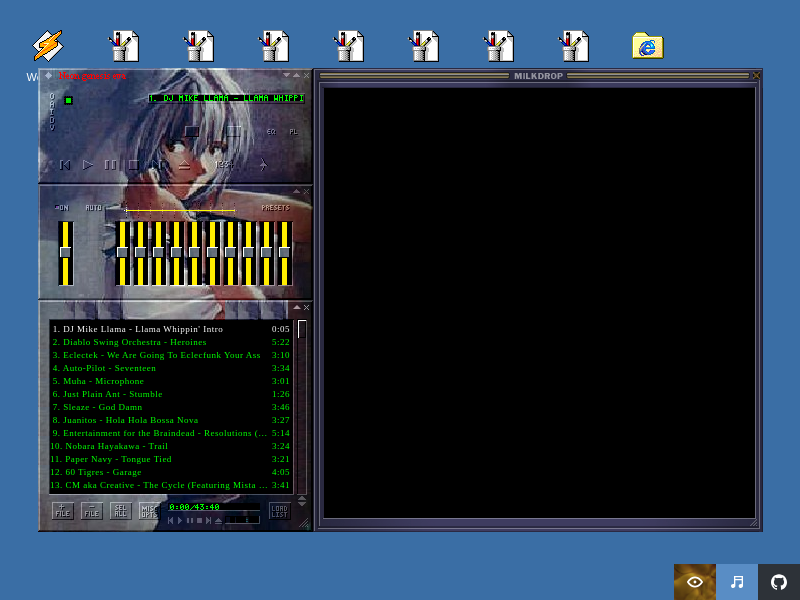Toggle the EQ window button in the main player
800x600 pixels.
(271, 132)
